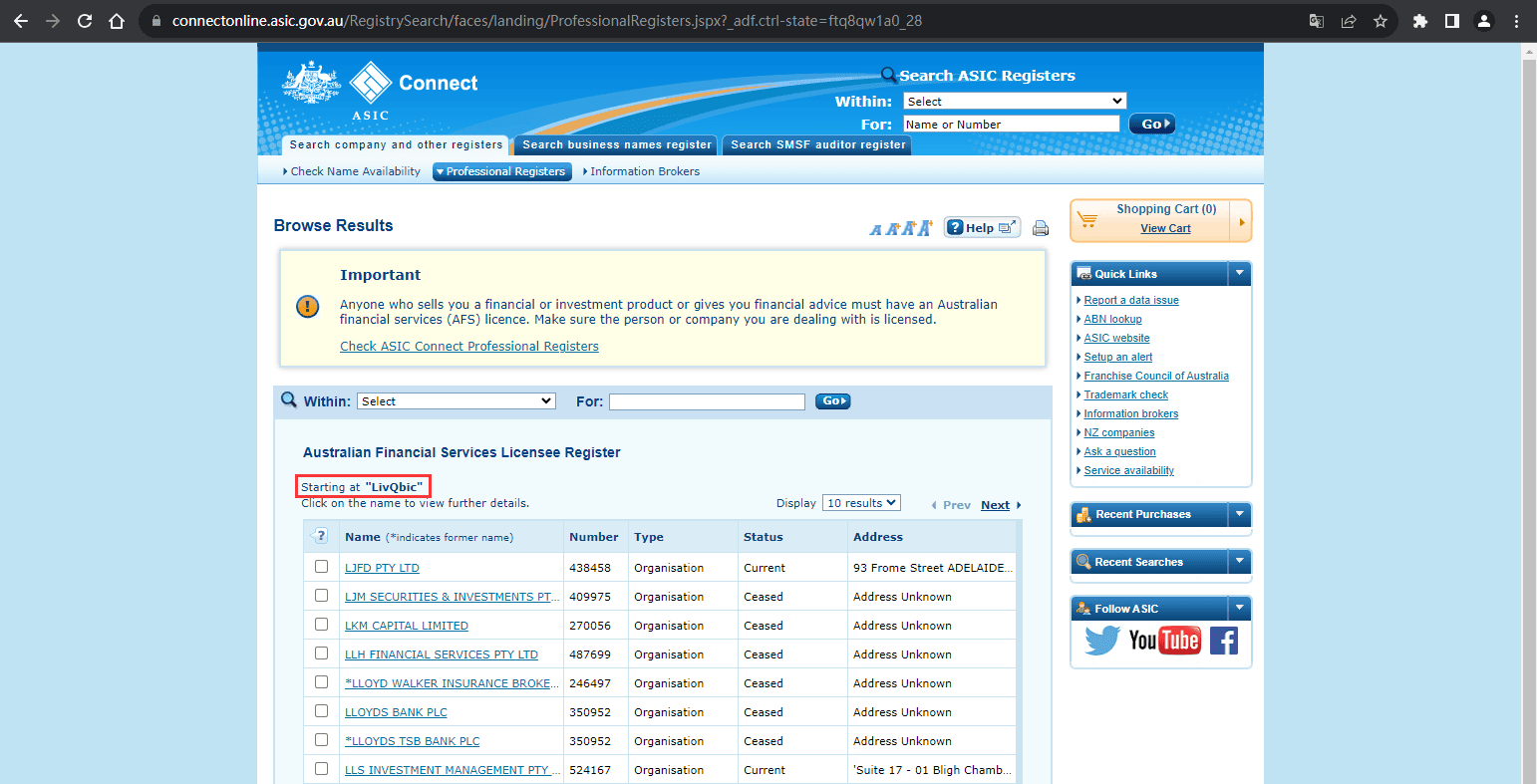The width and height of the screenshot is (1537, 784).
Task: Expand the Quick Links panel arrow
Action: point(1239,273)
